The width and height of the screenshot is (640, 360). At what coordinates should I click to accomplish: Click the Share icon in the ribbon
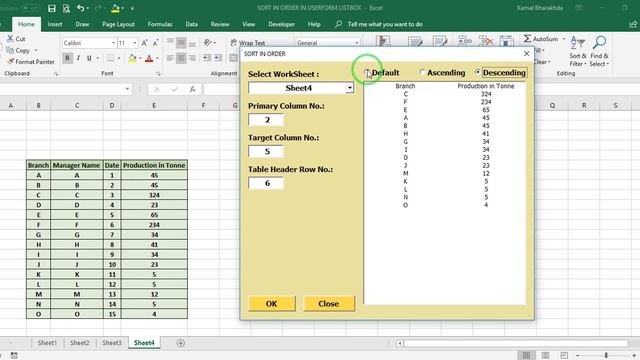tap(633, 24)
